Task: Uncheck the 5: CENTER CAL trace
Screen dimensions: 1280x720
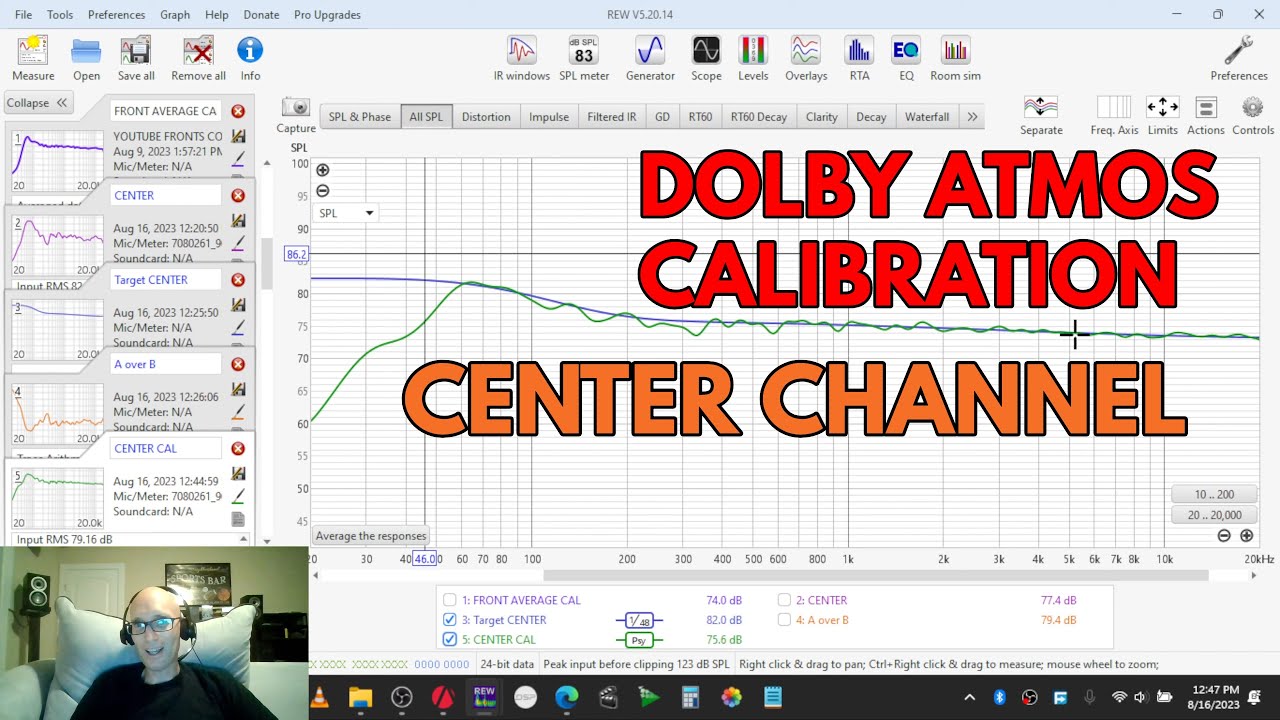Action: [x=450, y=640]
